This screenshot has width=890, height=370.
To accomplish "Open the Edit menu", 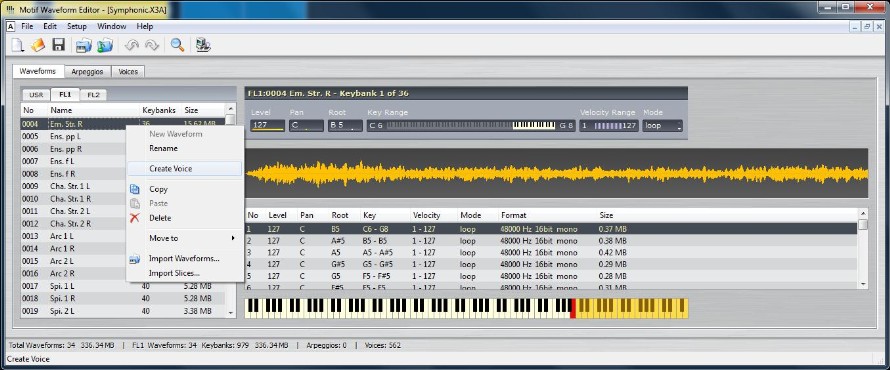I will click(x=50, y=27).
